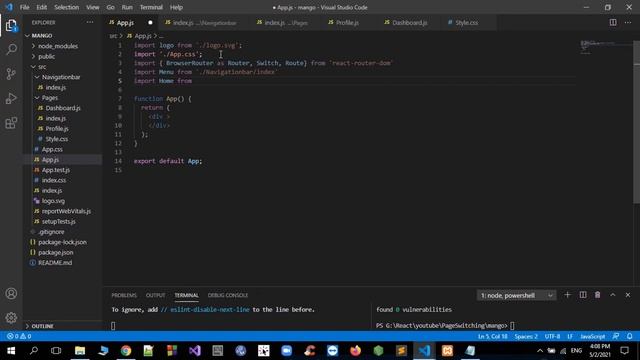Image resolution: width=640 pixels, height=360 pixels.
Task: Open Sublime Text from the taskbar
Action: click(401, 351)
